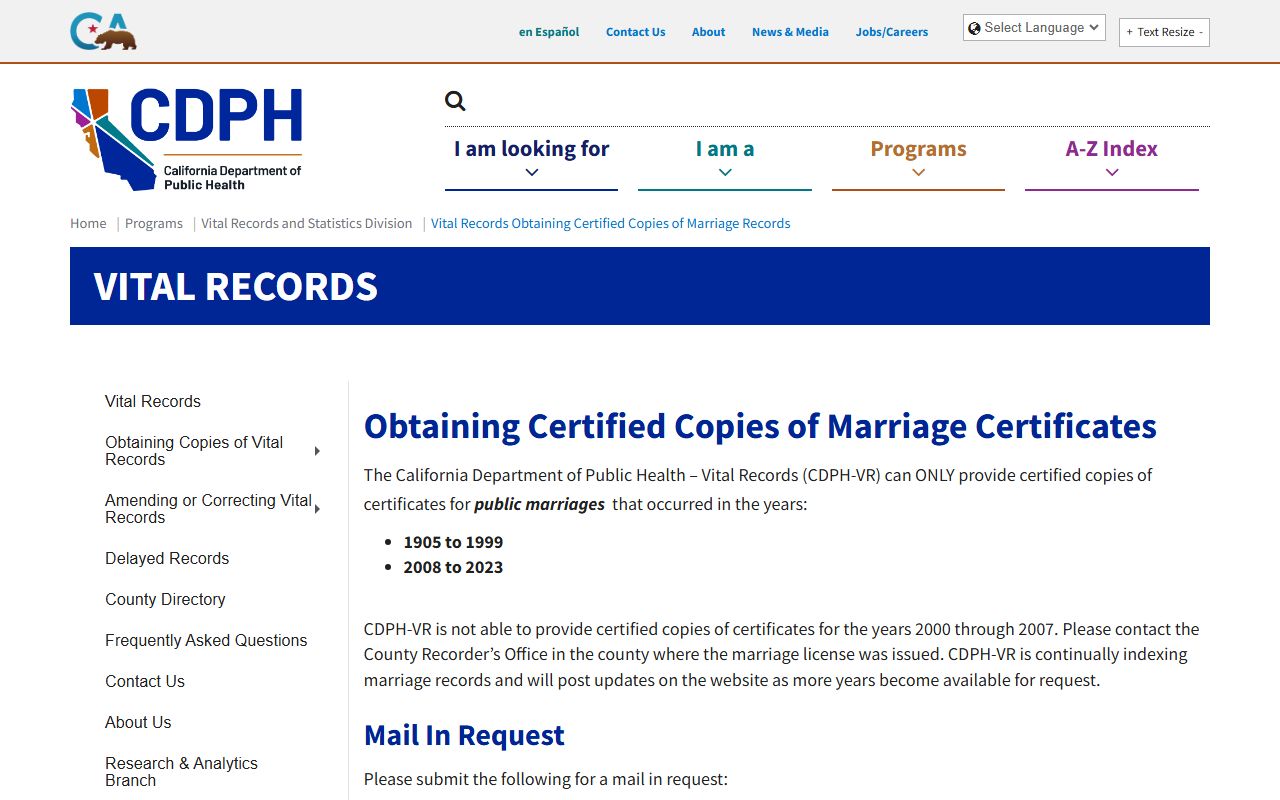The image size is (1280, 800).
Task: Open the Jobs/Careers link
Action: (891, 32)
